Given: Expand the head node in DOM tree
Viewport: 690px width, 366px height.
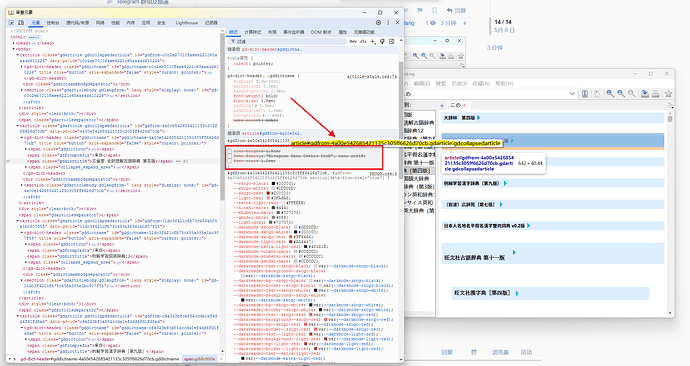Looking at the screenshot, I should [14, 44].
